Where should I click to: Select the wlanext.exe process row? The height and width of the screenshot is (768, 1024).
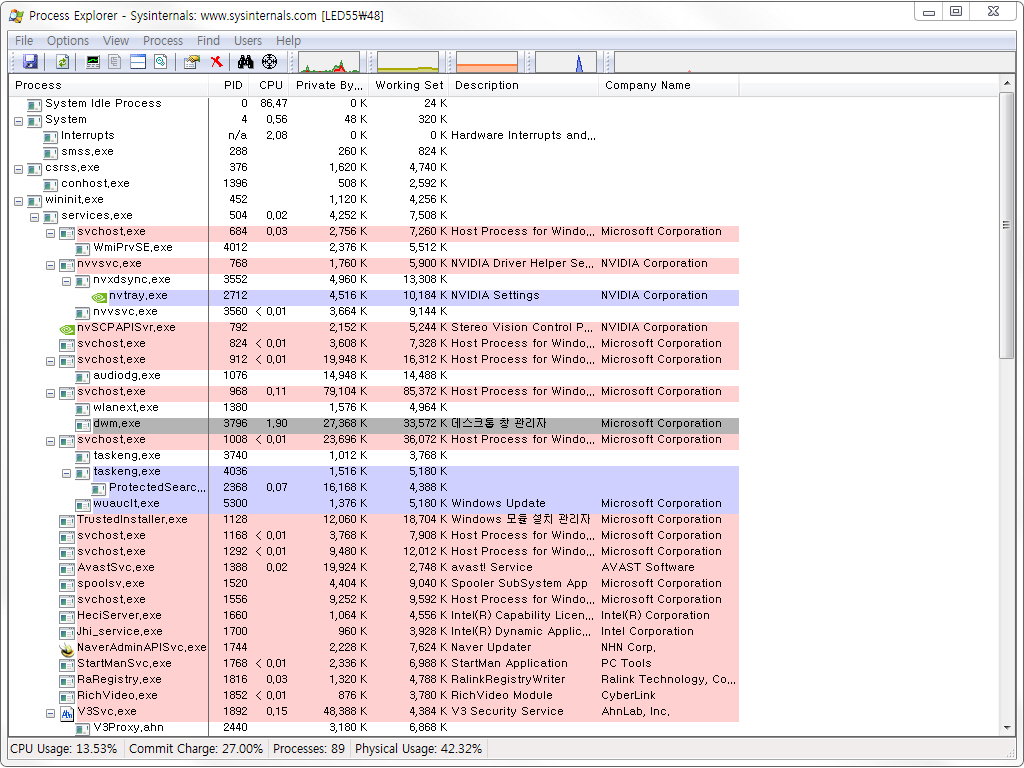pyautogui.click(x=374, y=408)
